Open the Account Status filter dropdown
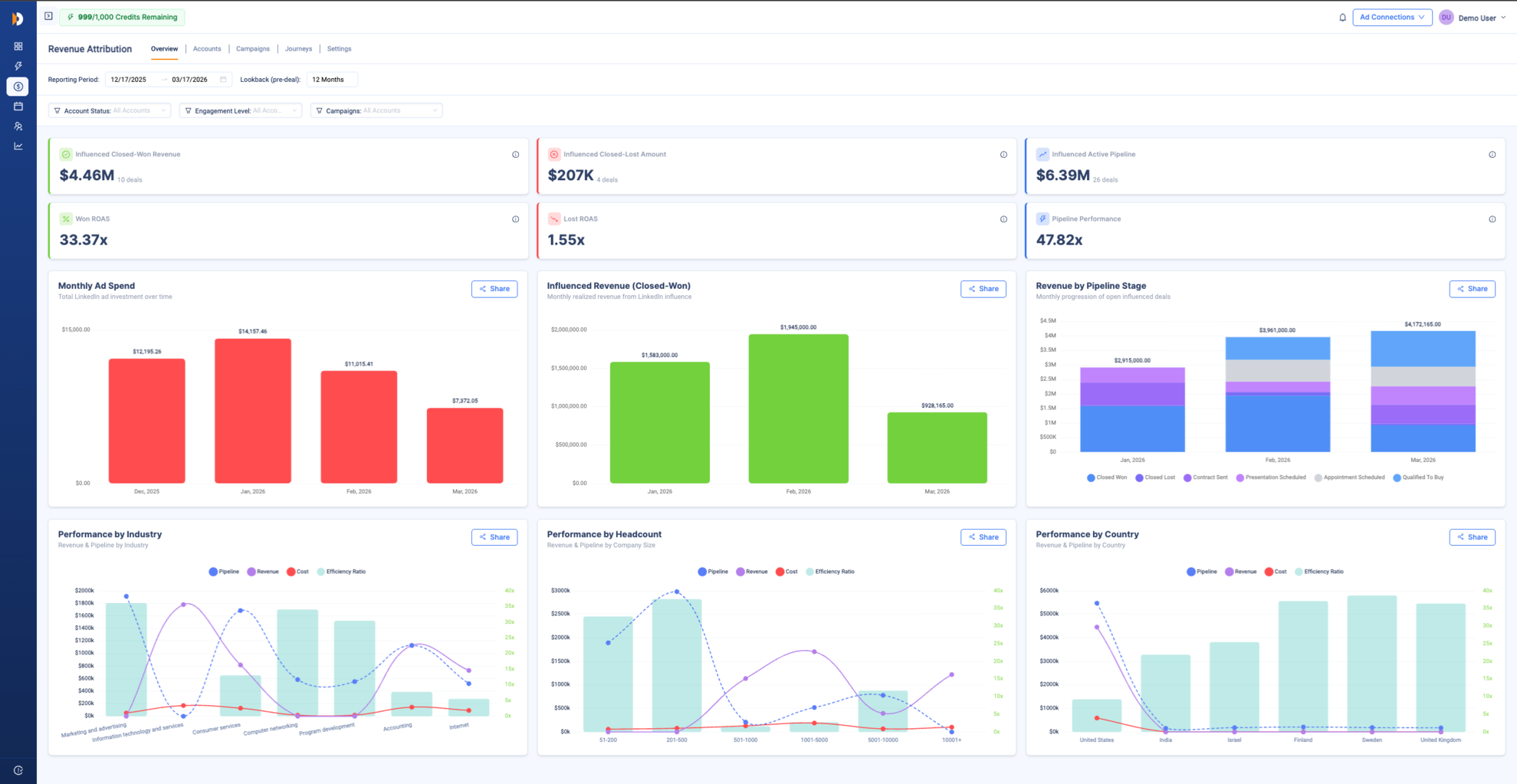 [x=110, y=110]
